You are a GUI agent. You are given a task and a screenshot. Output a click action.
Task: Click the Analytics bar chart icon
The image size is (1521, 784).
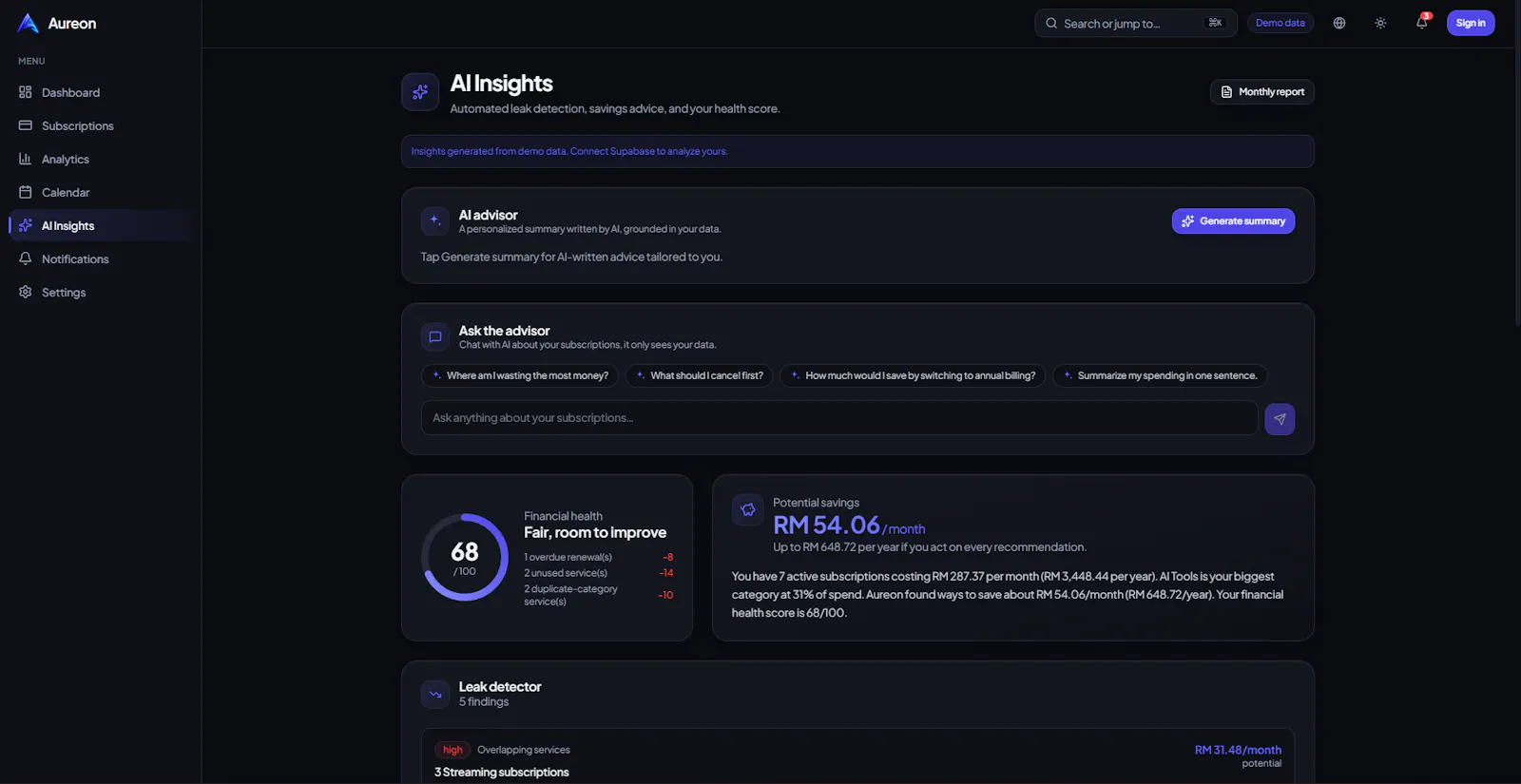(26, 159)
